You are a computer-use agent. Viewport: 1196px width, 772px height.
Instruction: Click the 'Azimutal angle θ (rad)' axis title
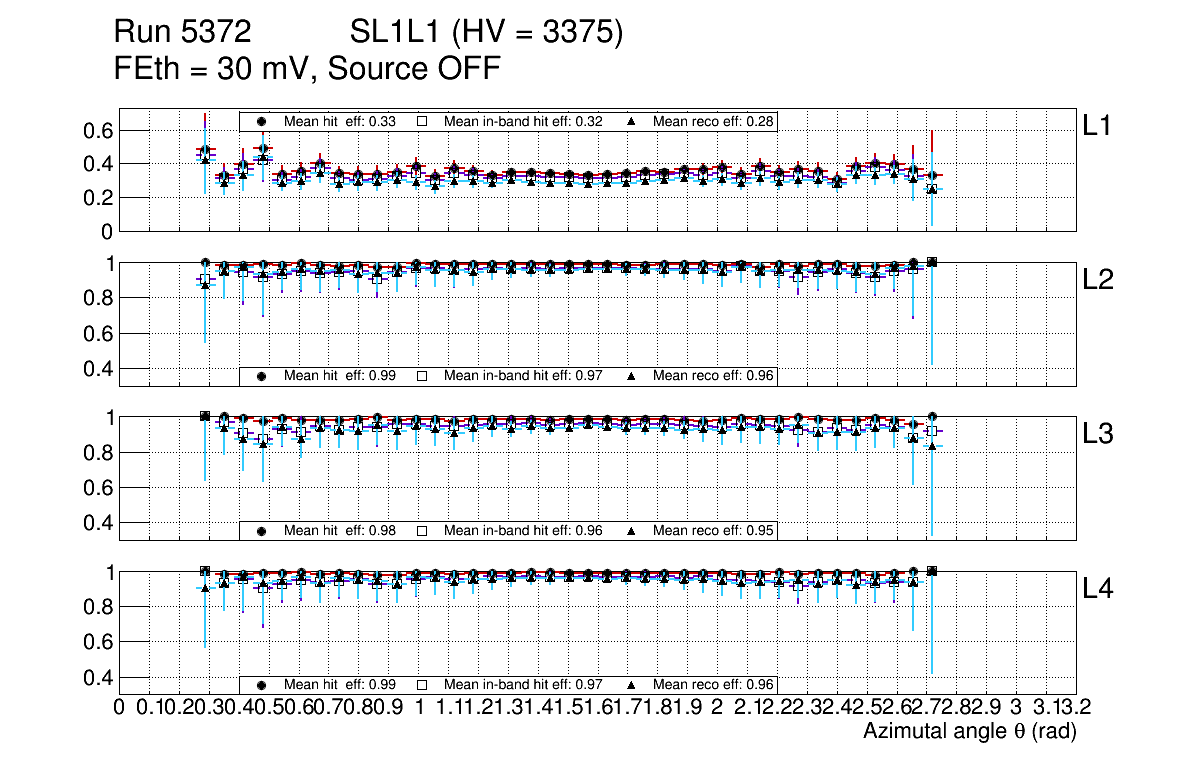(x=969, y=732)
